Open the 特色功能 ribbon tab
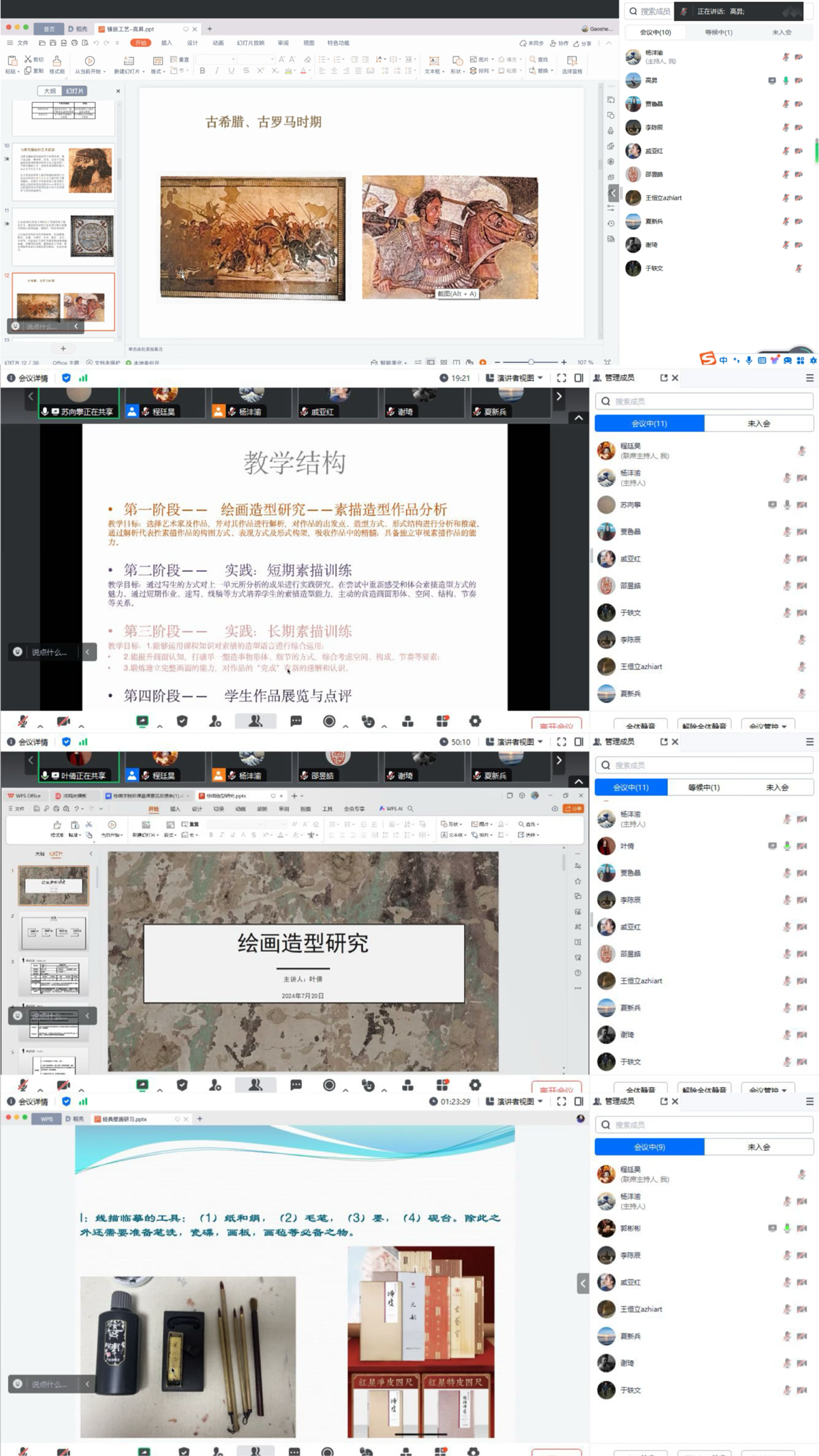 pos(338,43)
